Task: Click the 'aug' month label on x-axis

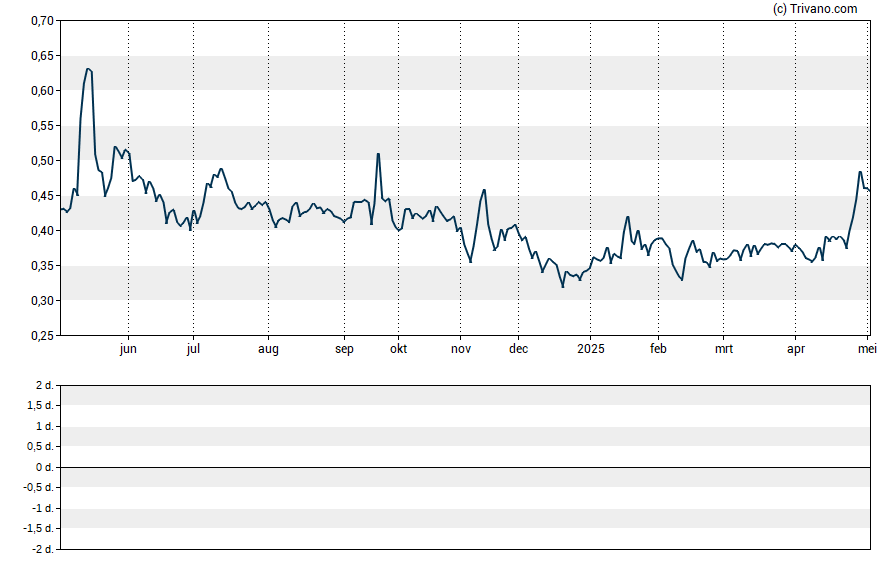Action: [x=268, y=349]
